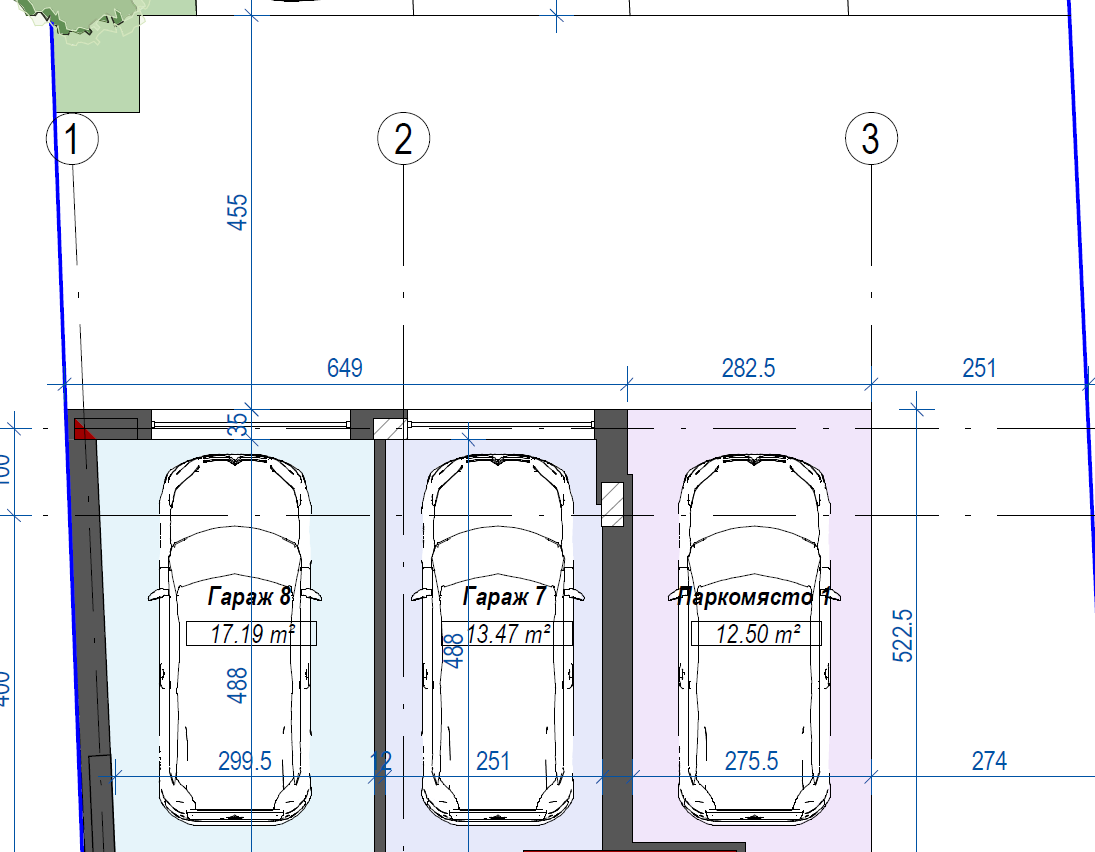Select the 17.19 m² area tag
This screenshot has height=852, width=1095.
pyautogui.click(x=251, y=633)
